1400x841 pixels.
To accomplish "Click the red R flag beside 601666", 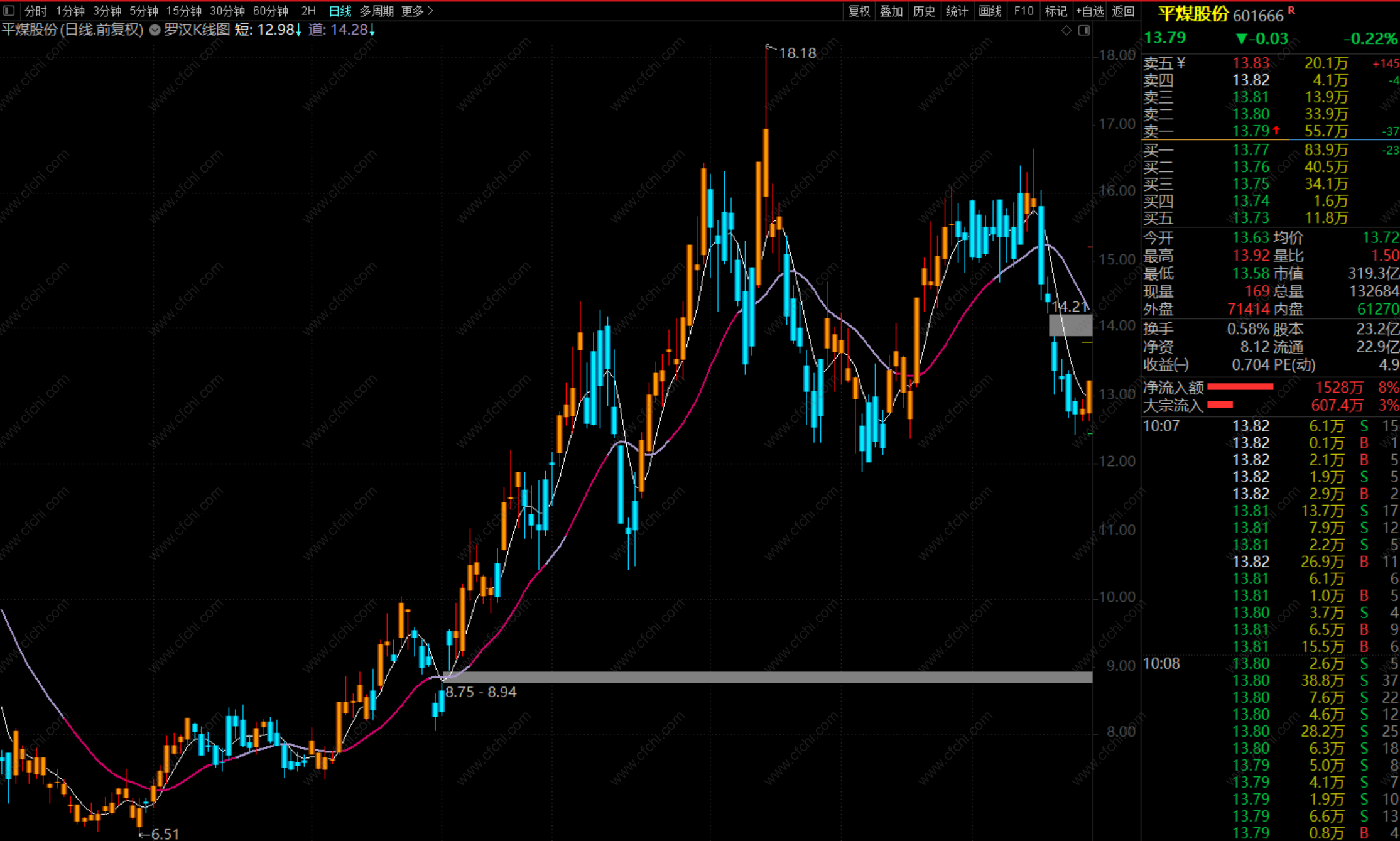I will 1291,10.
